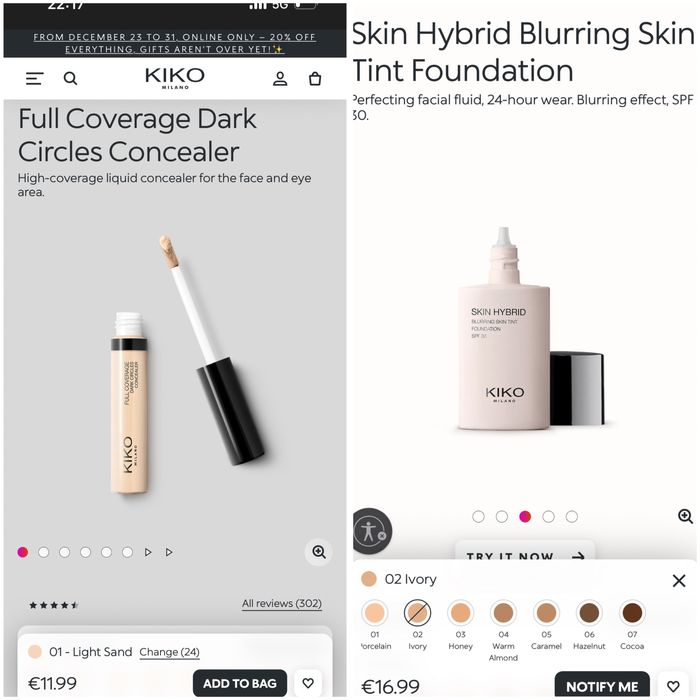The height and width of the screenshot is (700, 700).
Task: Open Change (24) shade selector
Action: tap(170, 652)
